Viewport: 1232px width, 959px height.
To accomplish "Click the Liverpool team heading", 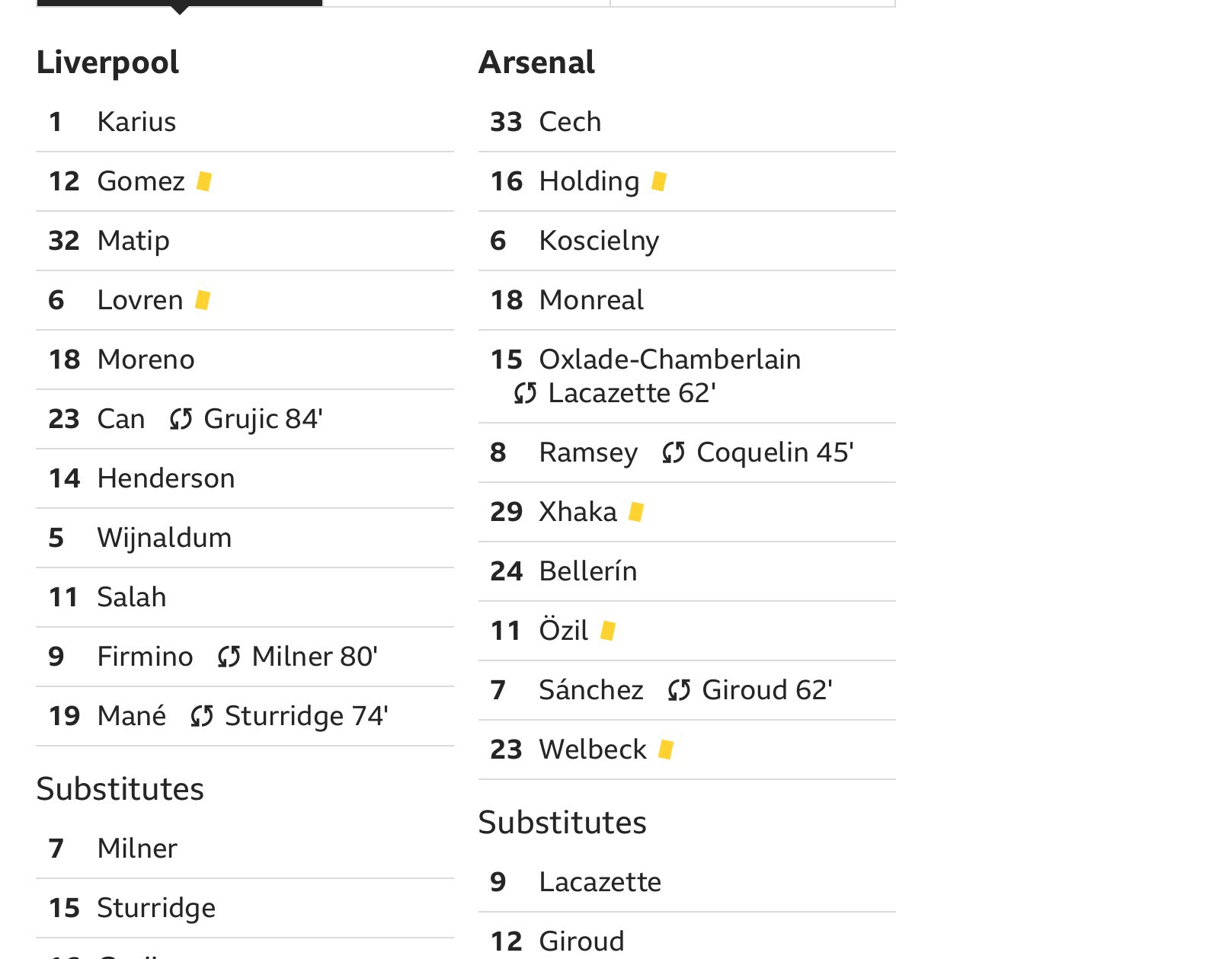I will click(107, 62).
